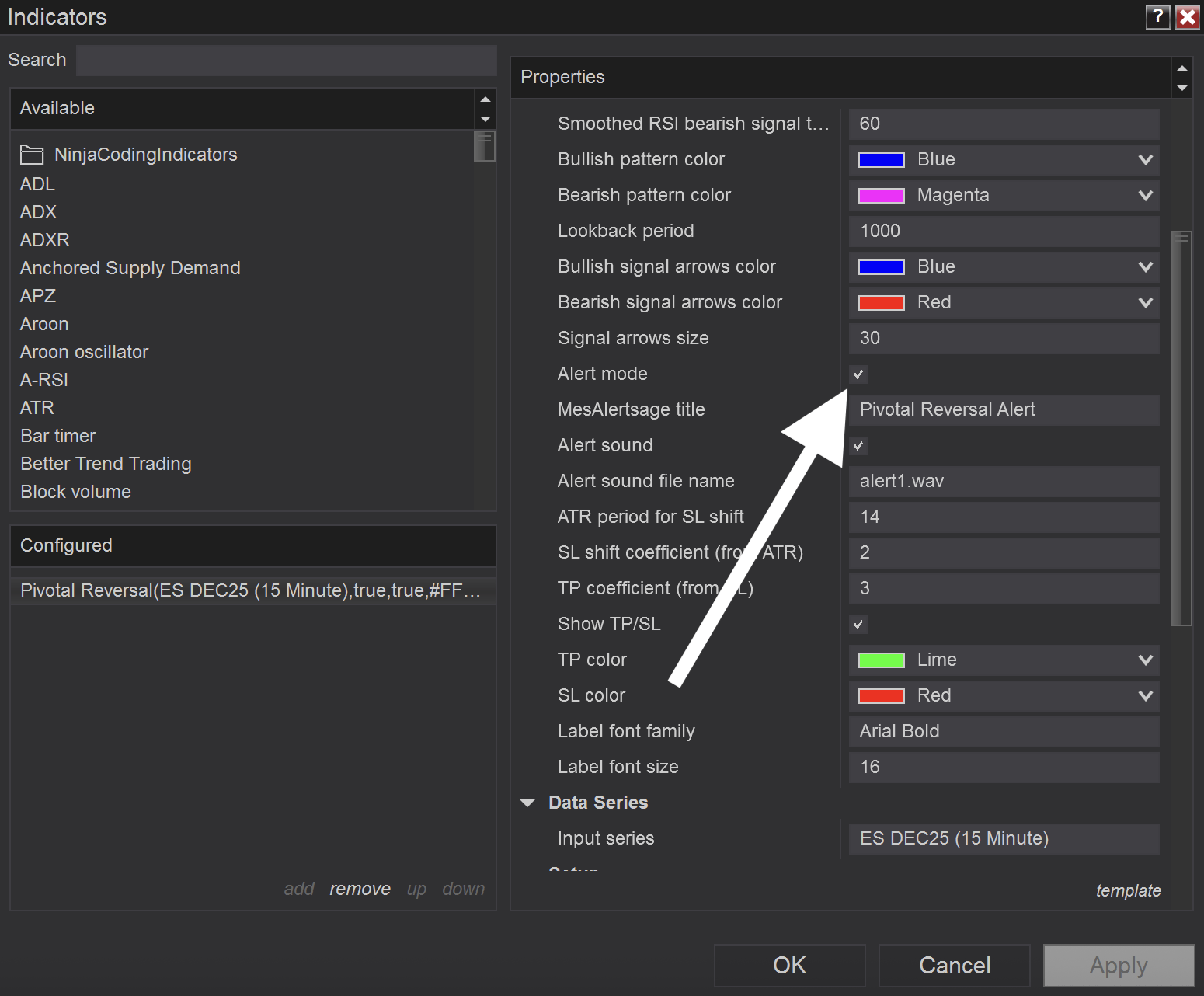Image resolution: width=1204 pixels, height=996 pixels.
Task: Expand the TP color dropdown
Action: pyautogui.click(x=1144, y=660)
